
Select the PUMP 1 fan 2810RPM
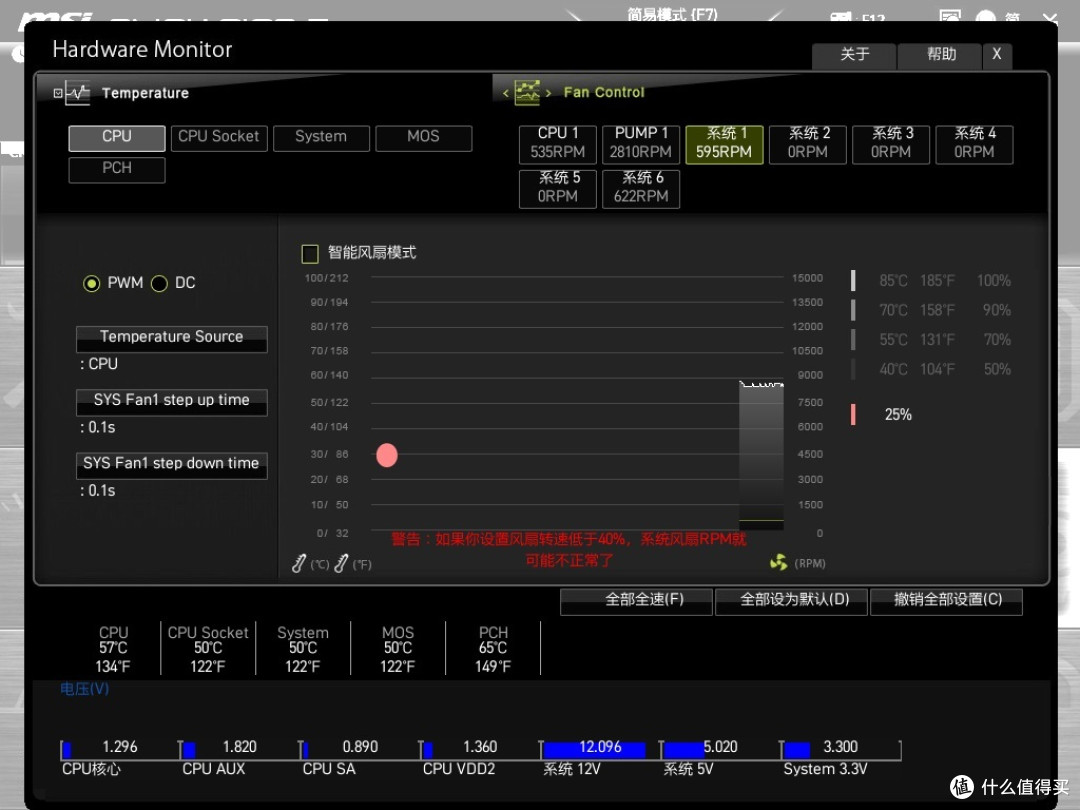click(641, 144)
